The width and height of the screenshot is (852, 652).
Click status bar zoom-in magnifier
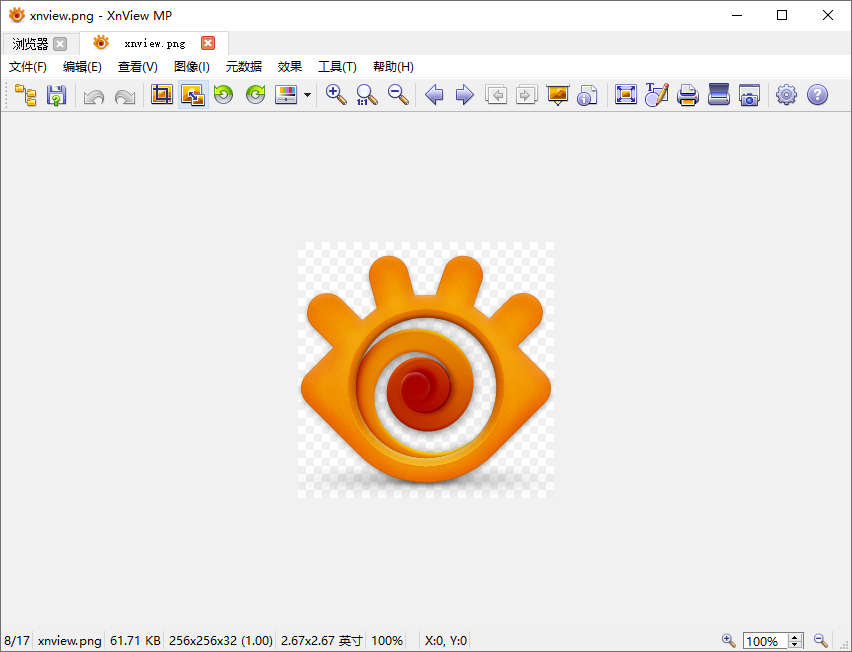click(728, 641)
